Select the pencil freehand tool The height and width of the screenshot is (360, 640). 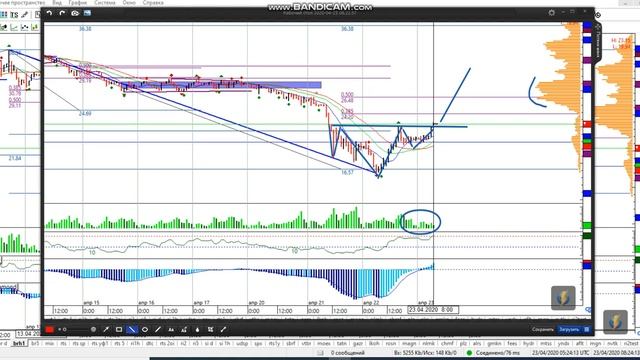tap(158, 329)
